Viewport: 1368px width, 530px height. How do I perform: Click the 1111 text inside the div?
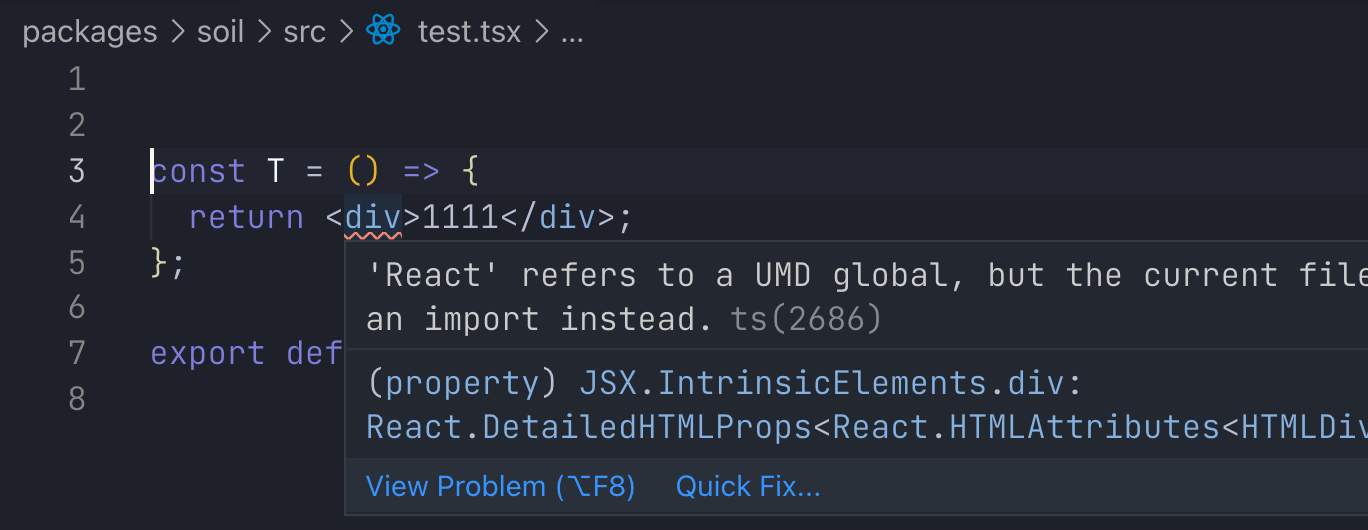460,217
